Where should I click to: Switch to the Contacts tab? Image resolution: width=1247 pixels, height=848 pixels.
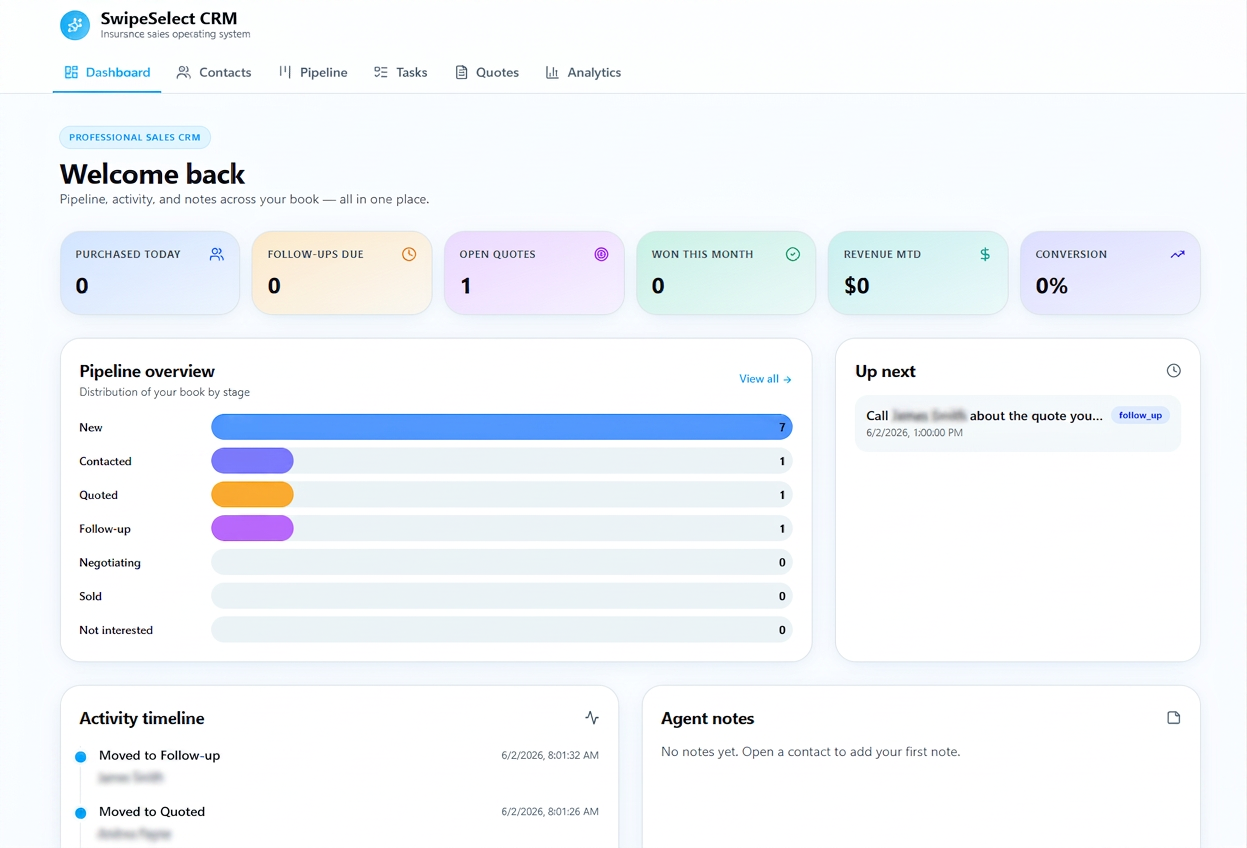pyautogui.click(x=214, y=72)
